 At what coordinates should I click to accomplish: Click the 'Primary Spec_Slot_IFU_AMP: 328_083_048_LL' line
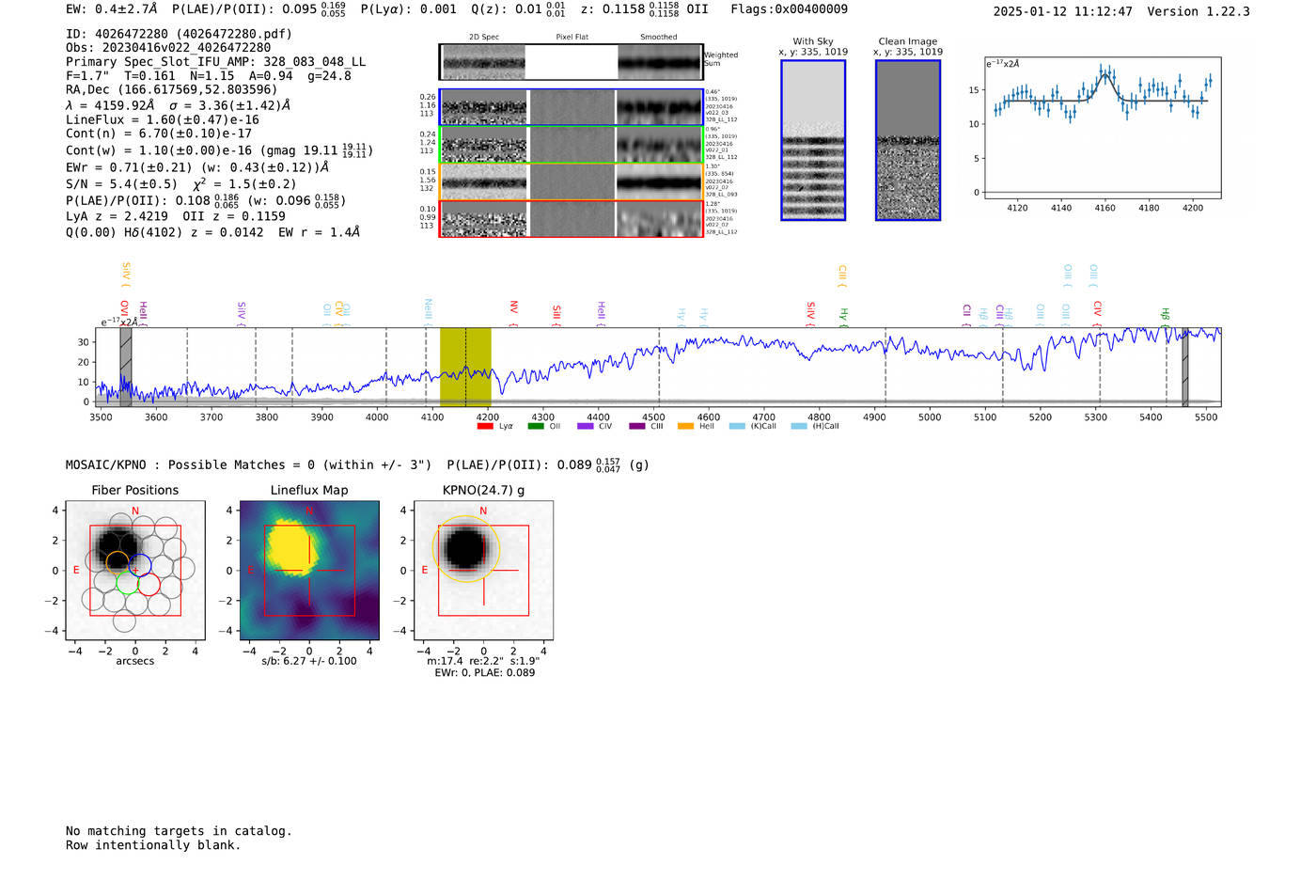(x=215, y=62)
